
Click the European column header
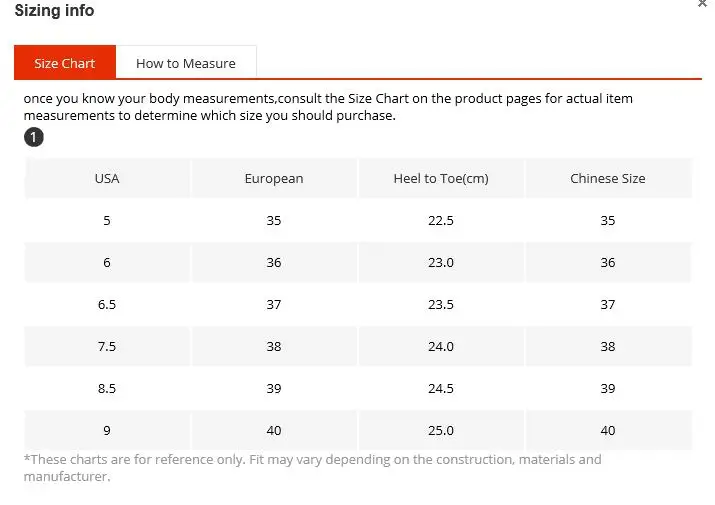(x=274, y=178)
